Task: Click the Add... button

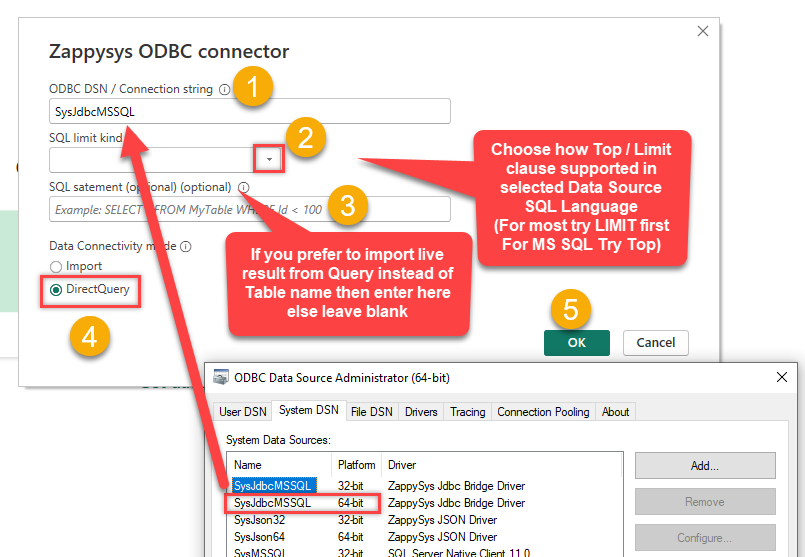Action: 705,466
